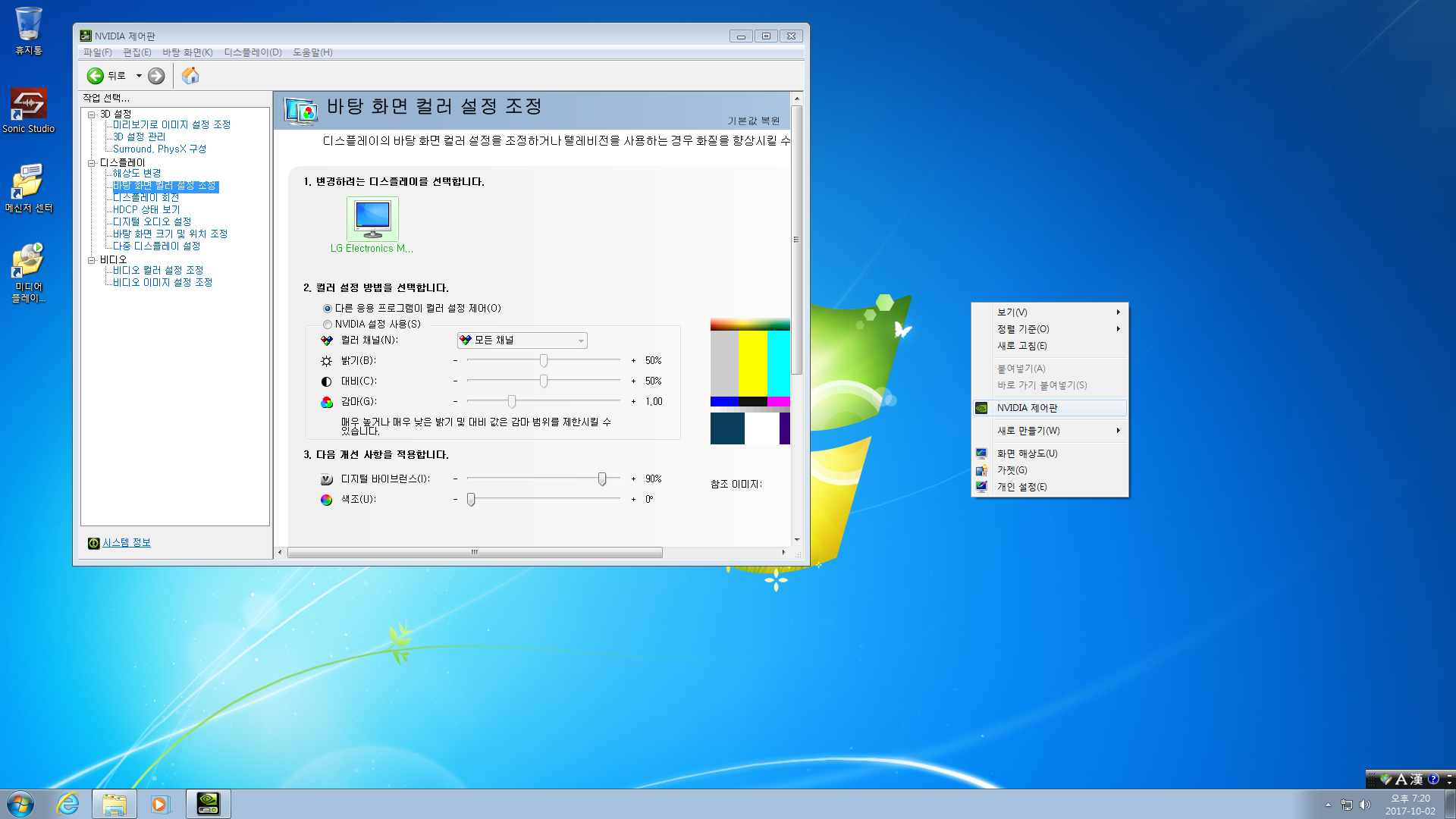This screenshot has width=1456, height=819.
Task: Click the 시스템 정보 link
Action: coord(127,543)
